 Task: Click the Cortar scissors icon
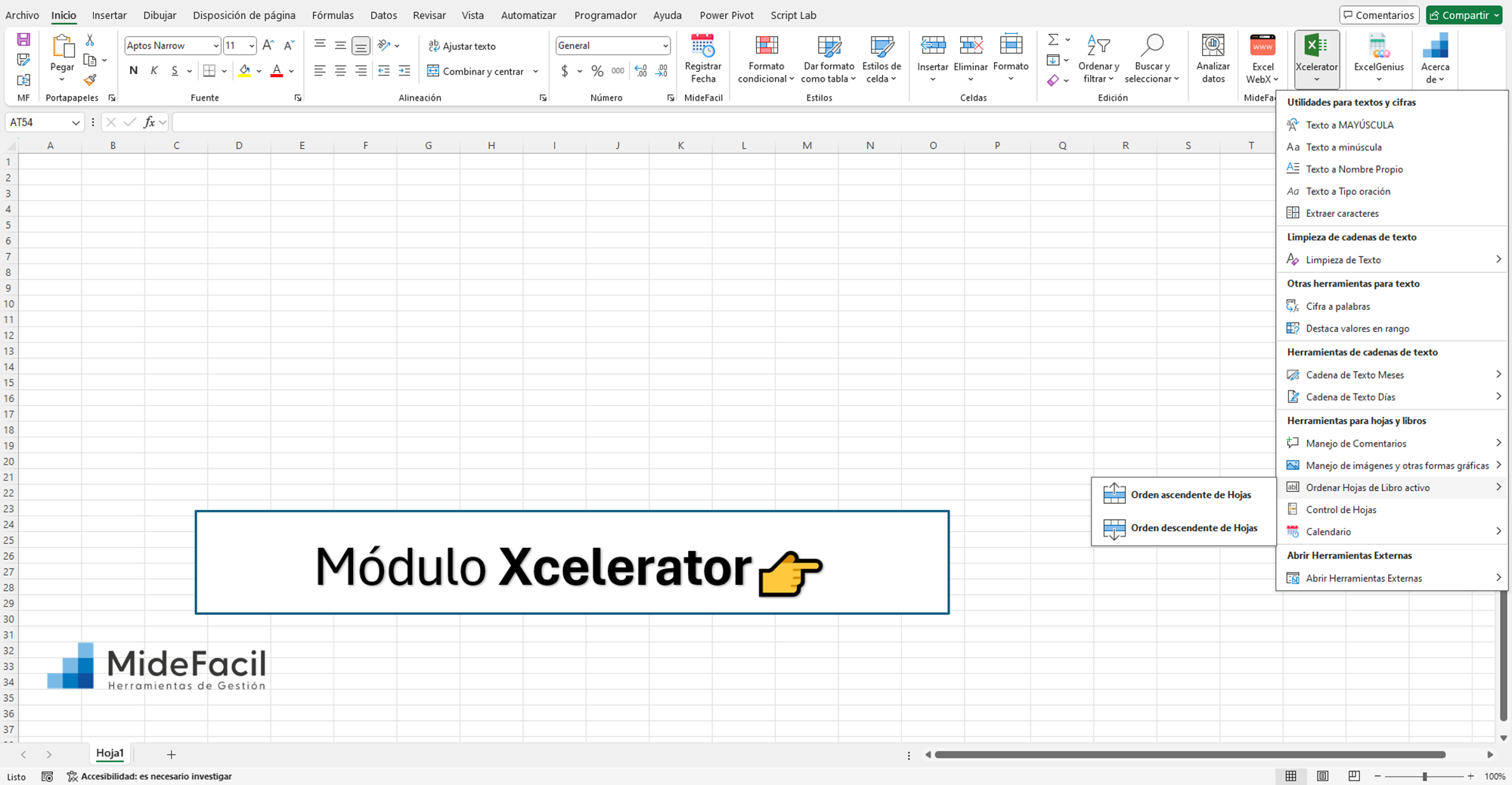coord(90,39)
